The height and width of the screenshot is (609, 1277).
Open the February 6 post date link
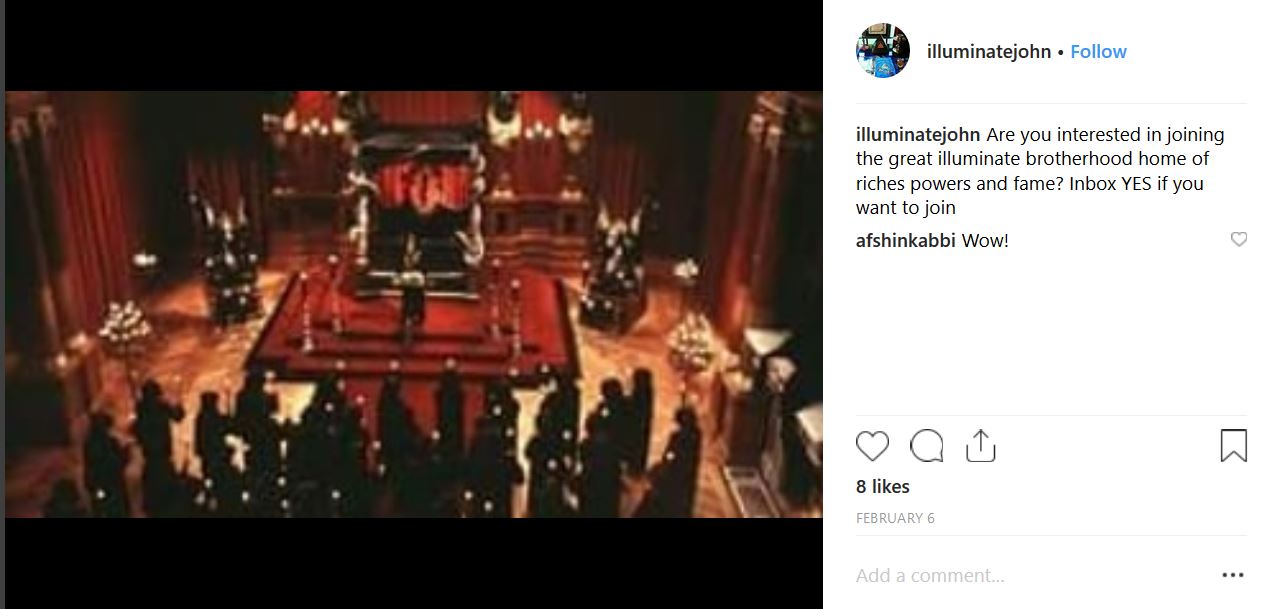tap(895, 518)
